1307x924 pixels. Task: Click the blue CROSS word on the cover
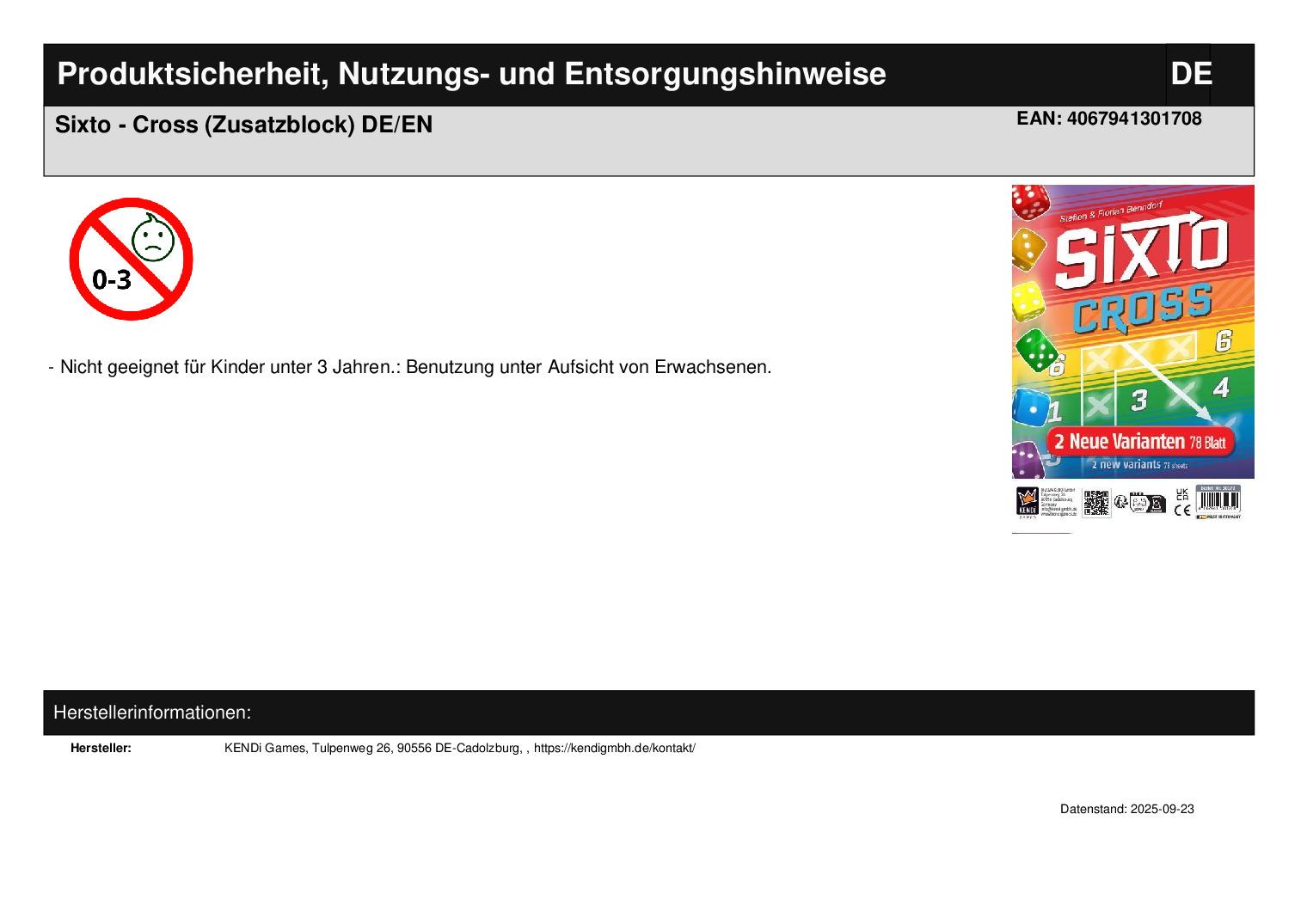tap(1142, 309)
